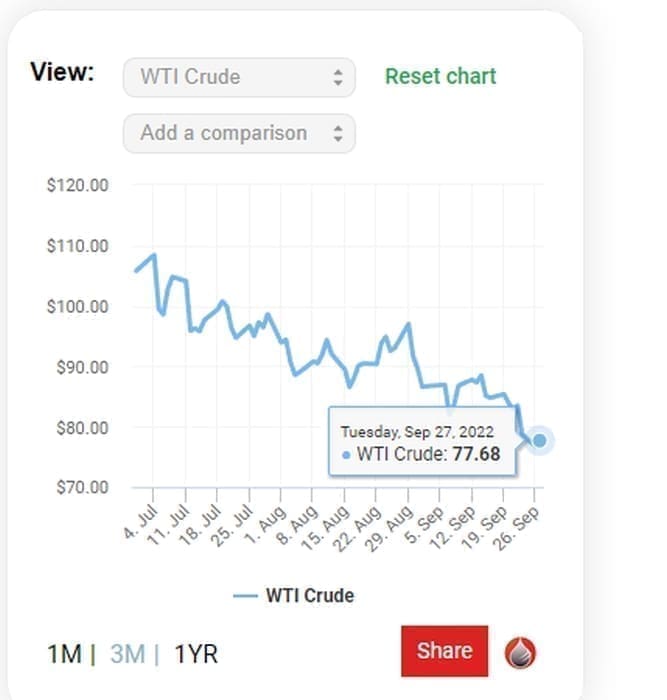
Task: Click the chart line peak near 4. Jul
Action: [154, 255]
